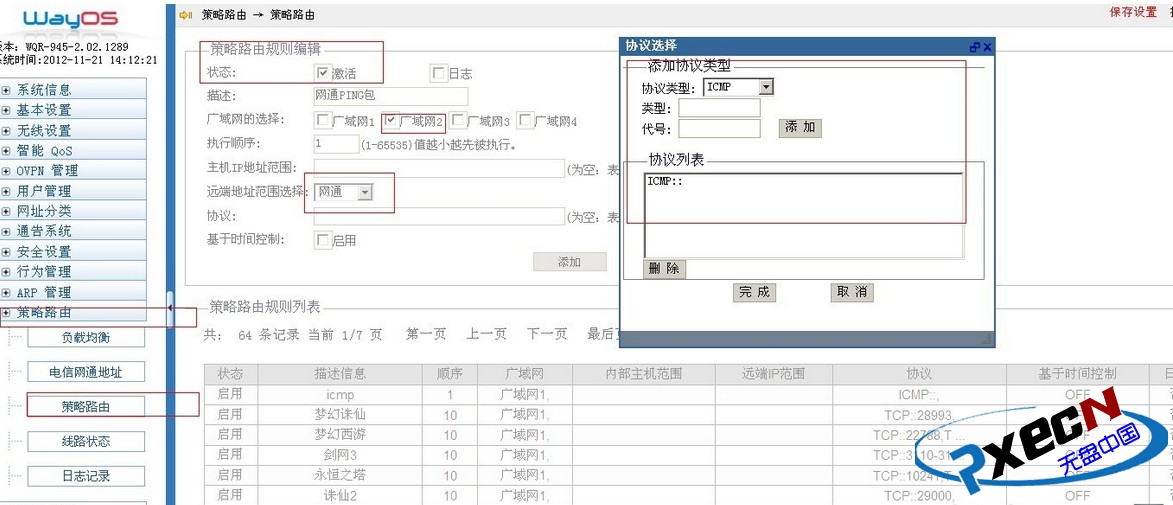Open the 负载均衡 submenu item
This screenshot has height=505, width=1173.
(x=85, y=337)
